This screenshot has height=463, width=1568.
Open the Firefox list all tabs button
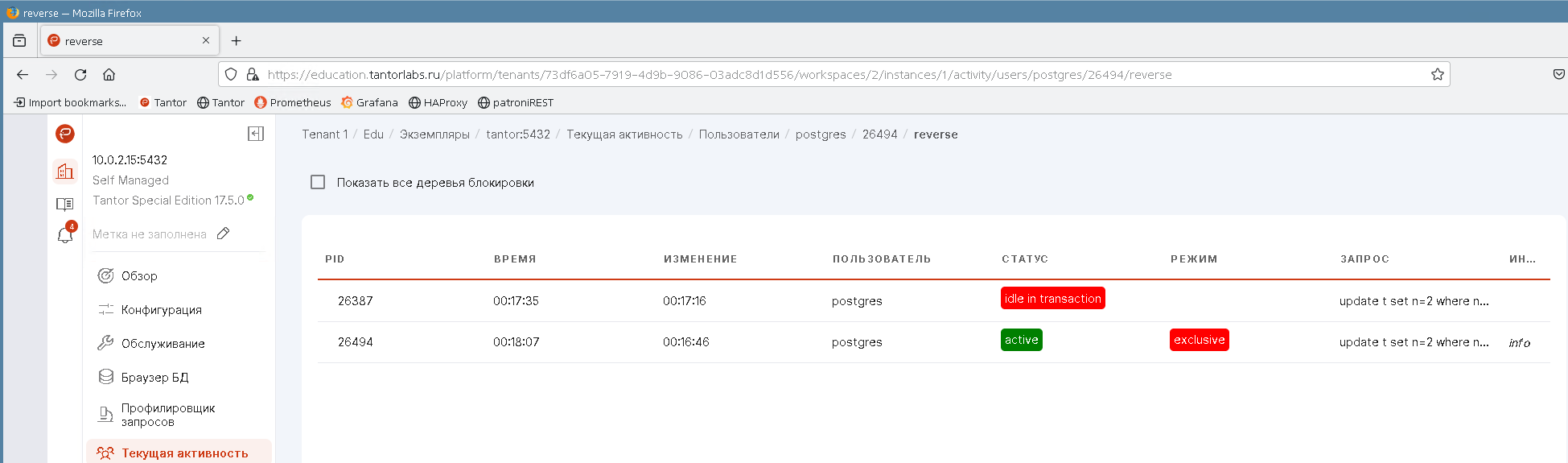point(19,41)
